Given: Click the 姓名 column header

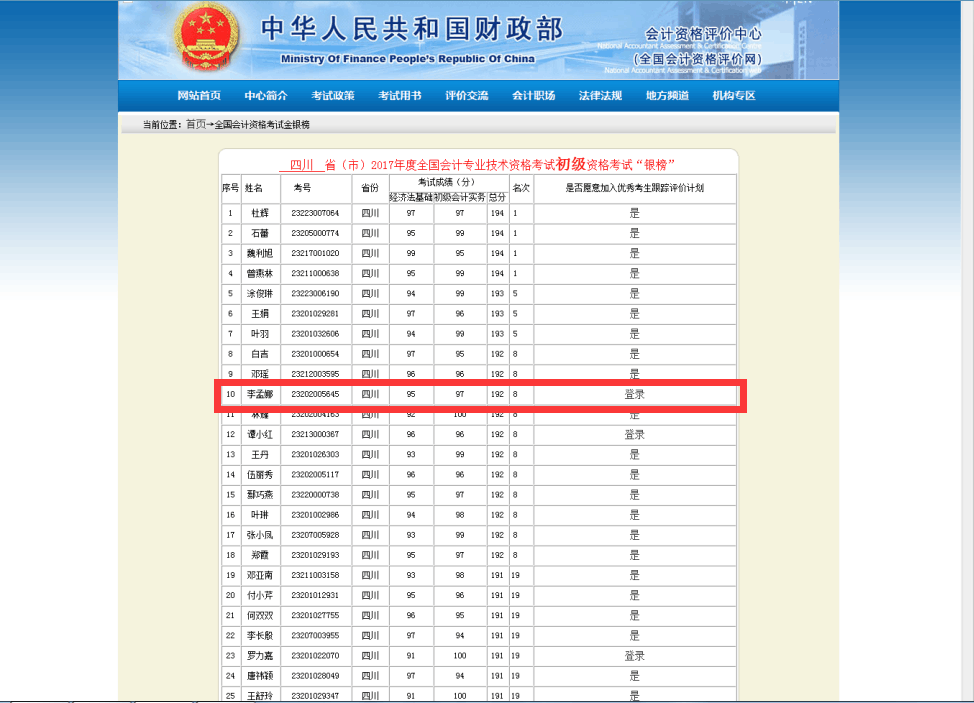Looking at the screenshot, I should point(254,188).
